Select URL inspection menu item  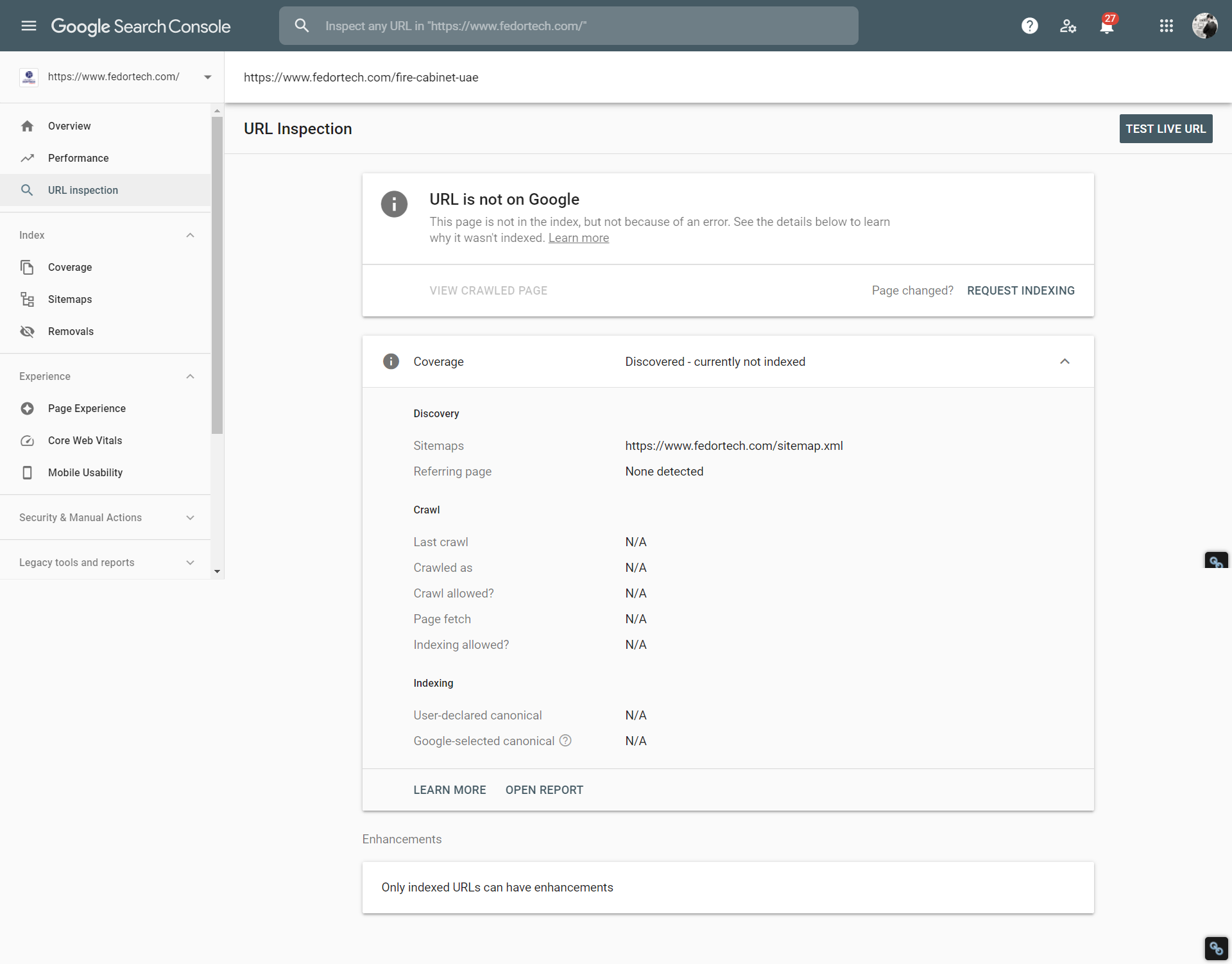click(x=105, y=190)
